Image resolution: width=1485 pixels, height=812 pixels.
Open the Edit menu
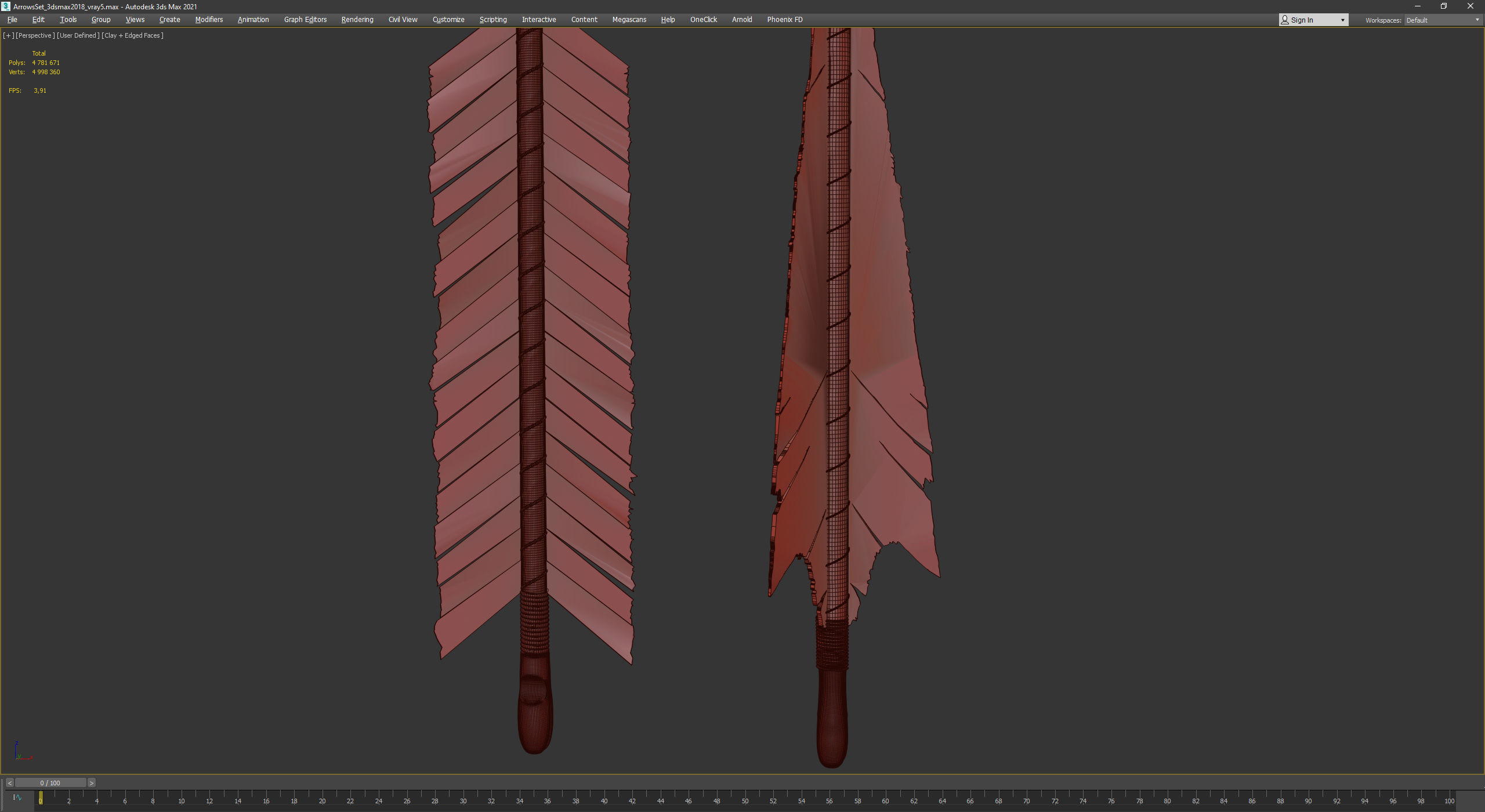pyautogui.click(x=38, y=20)
